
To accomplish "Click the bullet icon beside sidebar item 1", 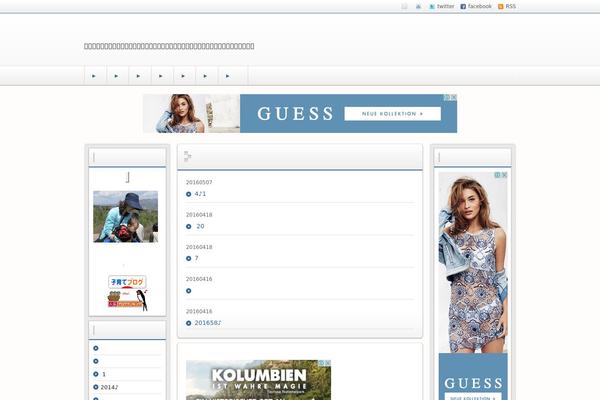I will (96, 374).
